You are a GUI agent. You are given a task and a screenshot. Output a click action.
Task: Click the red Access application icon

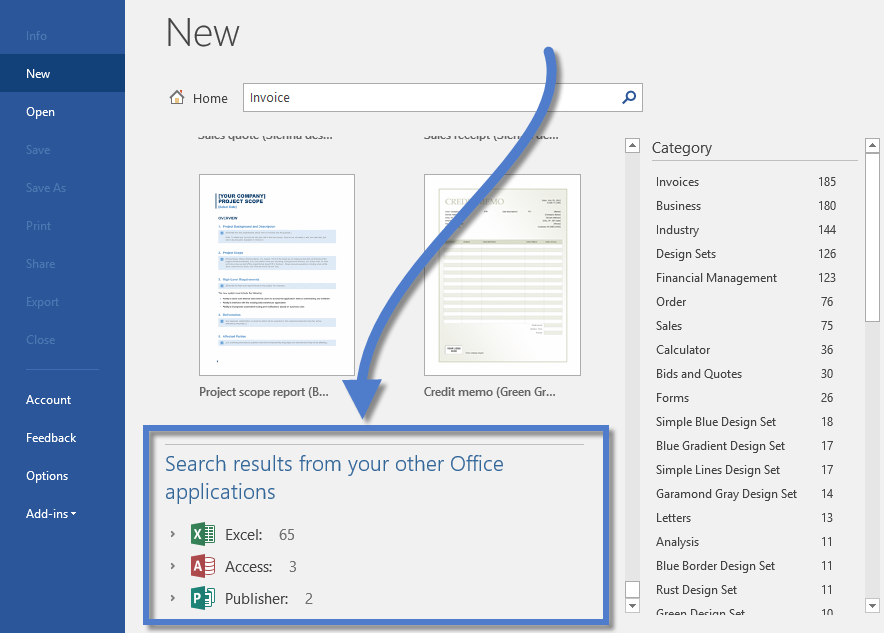tap(203, 567)
